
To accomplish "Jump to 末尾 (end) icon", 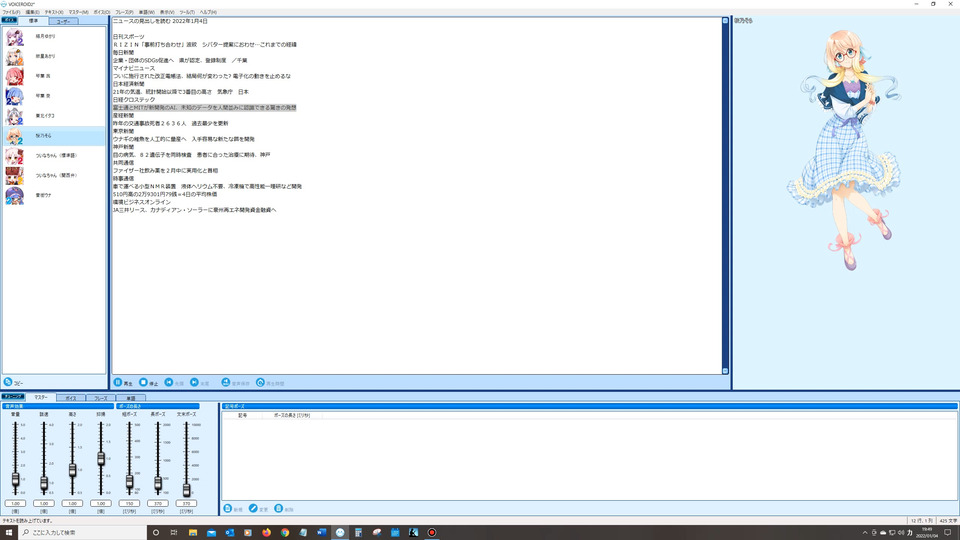I will pyautogui.click(x=194, y=382).
